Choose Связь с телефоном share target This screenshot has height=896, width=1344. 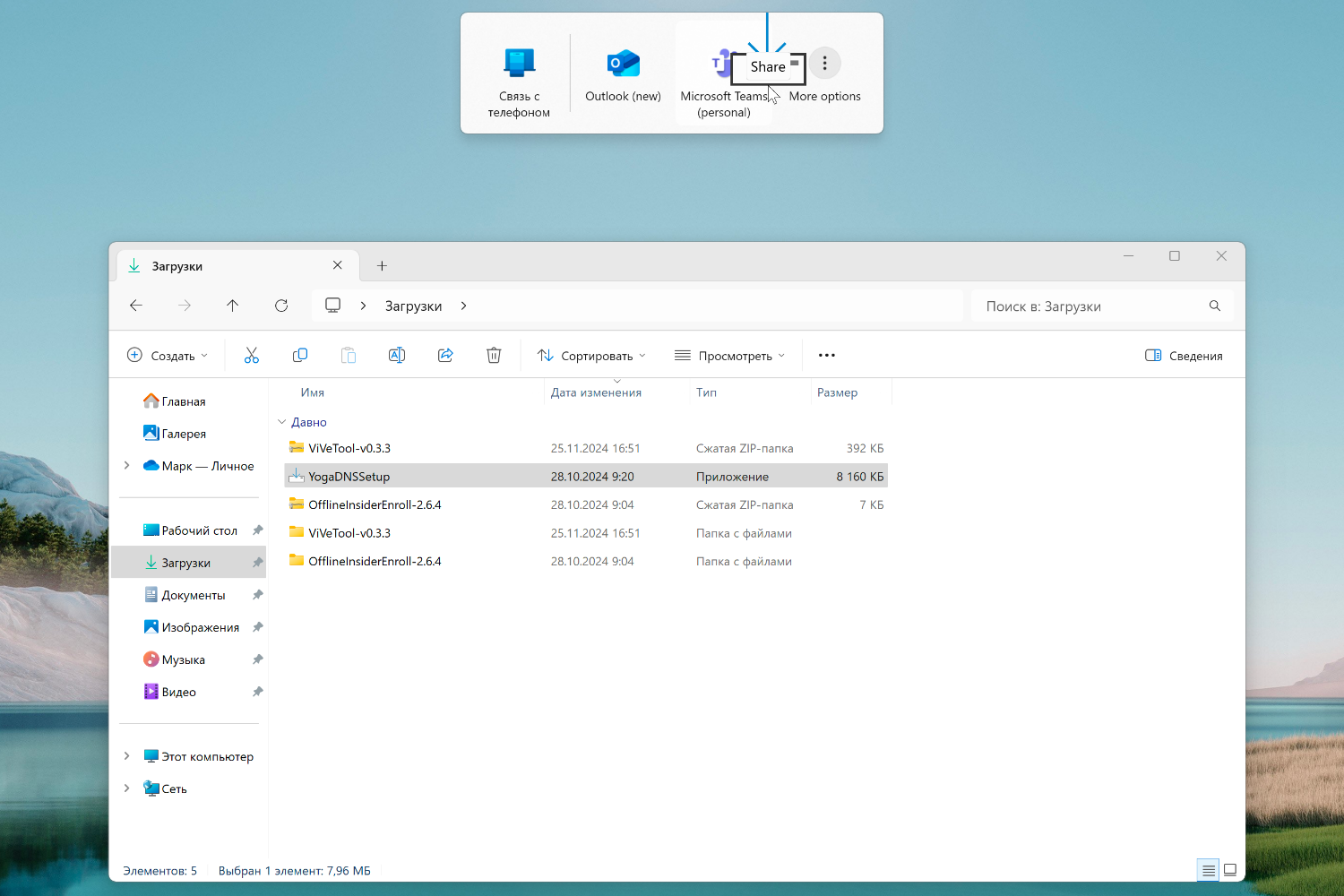519,81
